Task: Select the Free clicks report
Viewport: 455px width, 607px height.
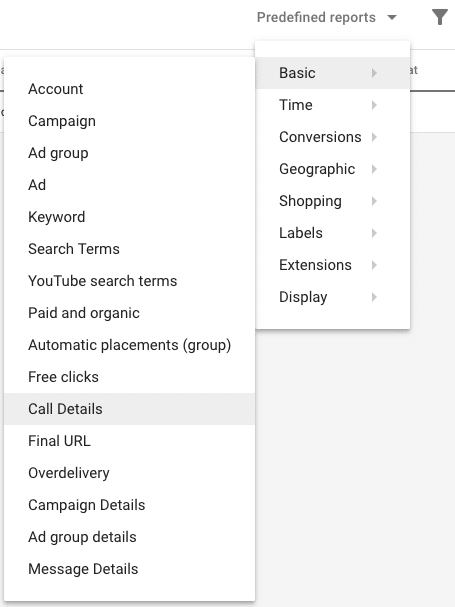Action: [130, 377]
